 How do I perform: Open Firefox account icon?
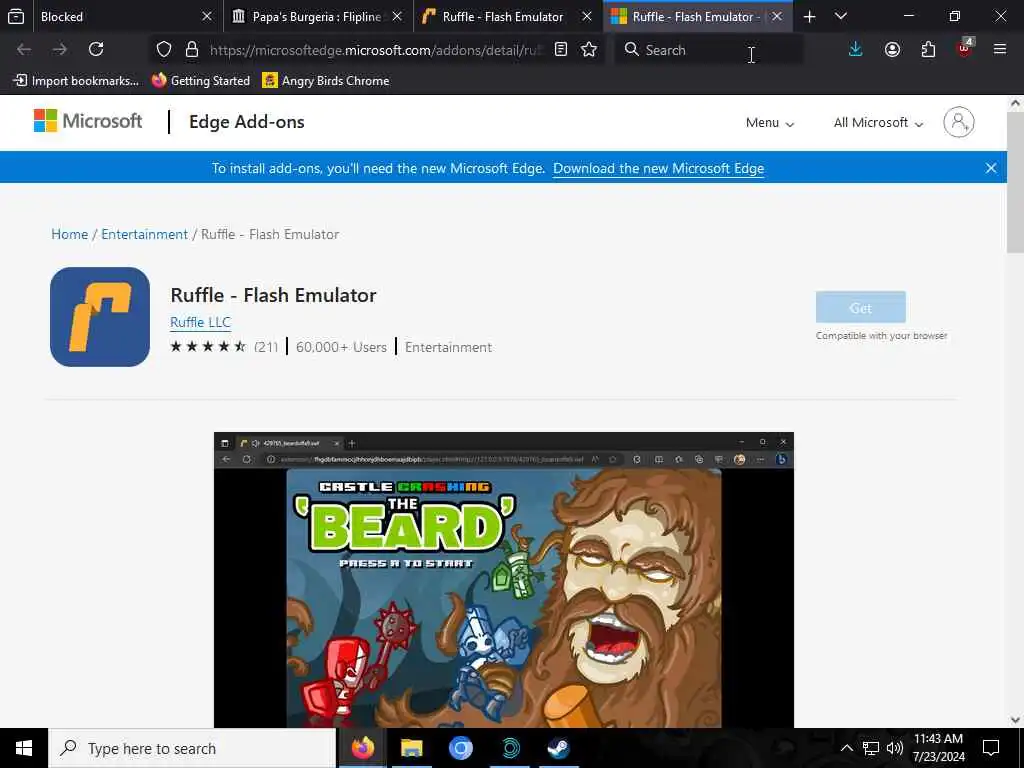(x=892, y=50)
